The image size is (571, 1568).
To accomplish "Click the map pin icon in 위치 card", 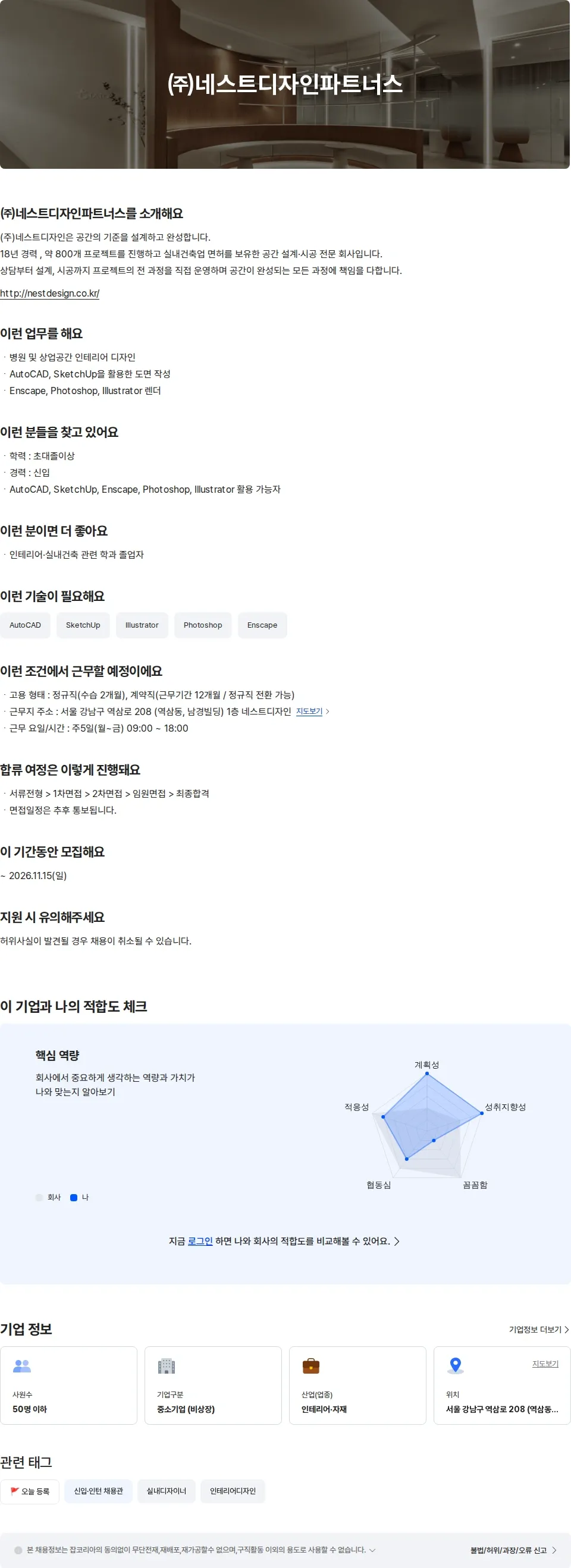I will pos(455,1366).
